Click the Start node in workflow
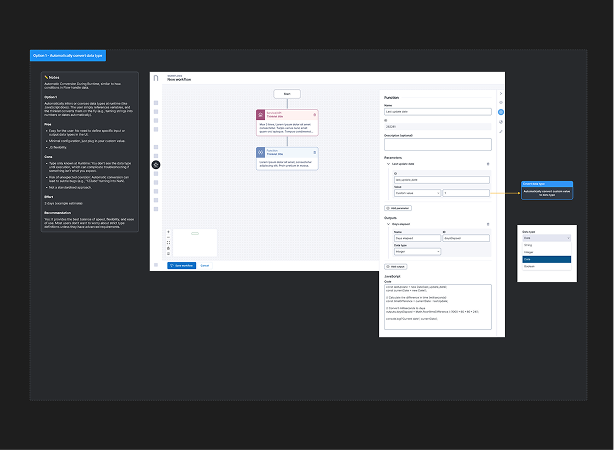The height and width of the screenshot is (450, 614). click(x=286, y=93)
